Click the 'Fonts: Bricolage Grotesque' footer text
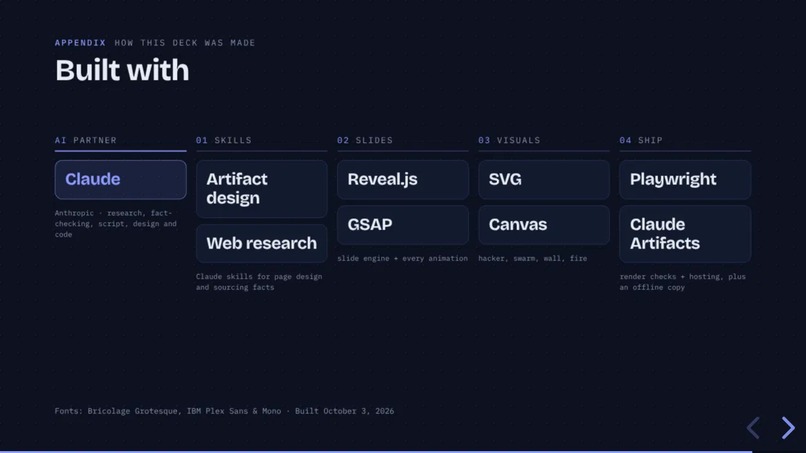Viewport: 806px width, 453px height. [224, 411]
